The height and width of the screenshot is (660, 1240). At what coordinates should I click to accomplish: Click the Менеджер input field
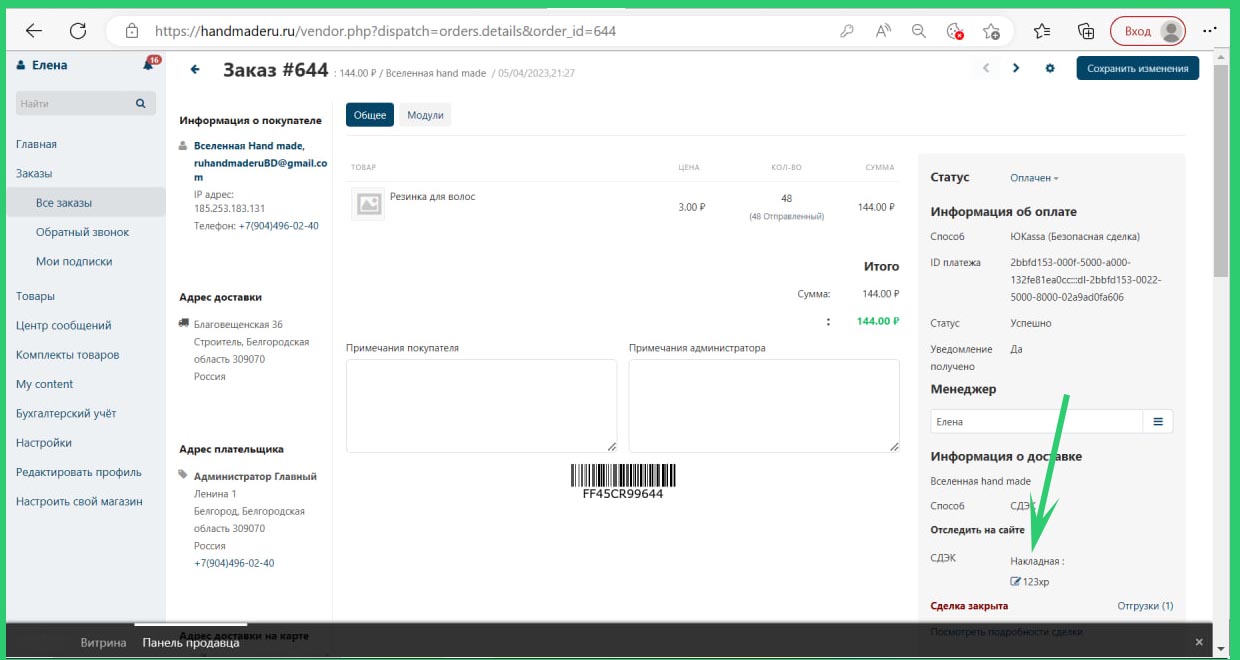1035,422
